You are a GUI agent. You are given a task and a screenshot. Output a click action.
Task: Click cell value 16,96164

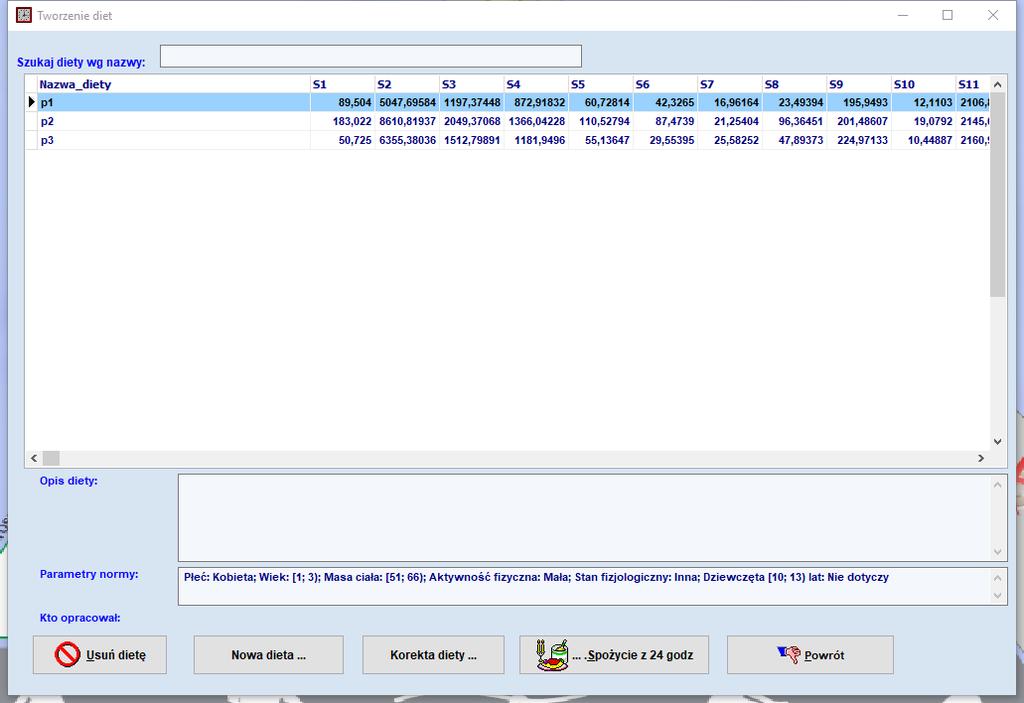click(737, 103)
